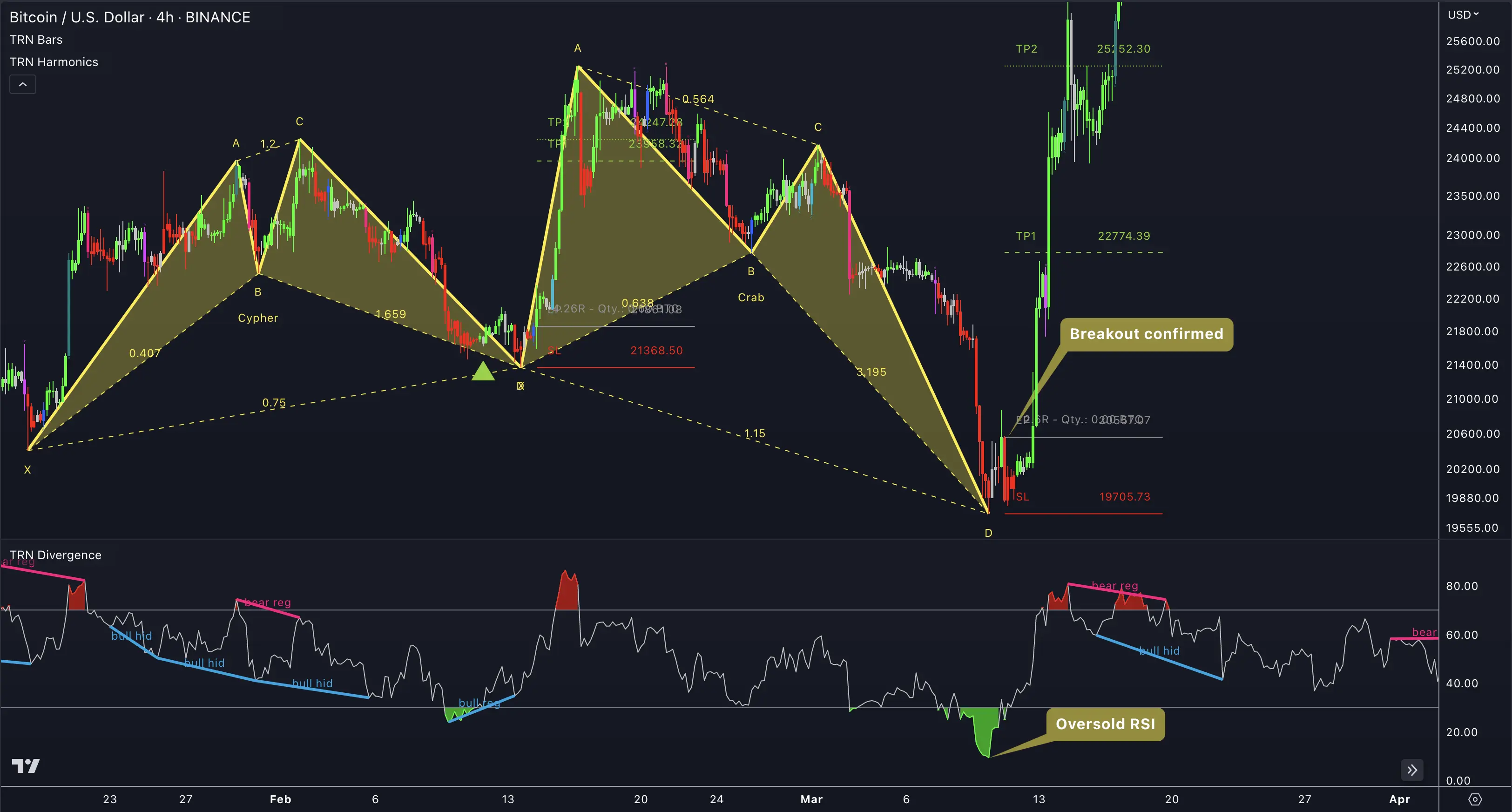Viewport: 1512px width, 812px height.
Task: Click the Cypher harmonic pattern label
Action: [258, 318]
